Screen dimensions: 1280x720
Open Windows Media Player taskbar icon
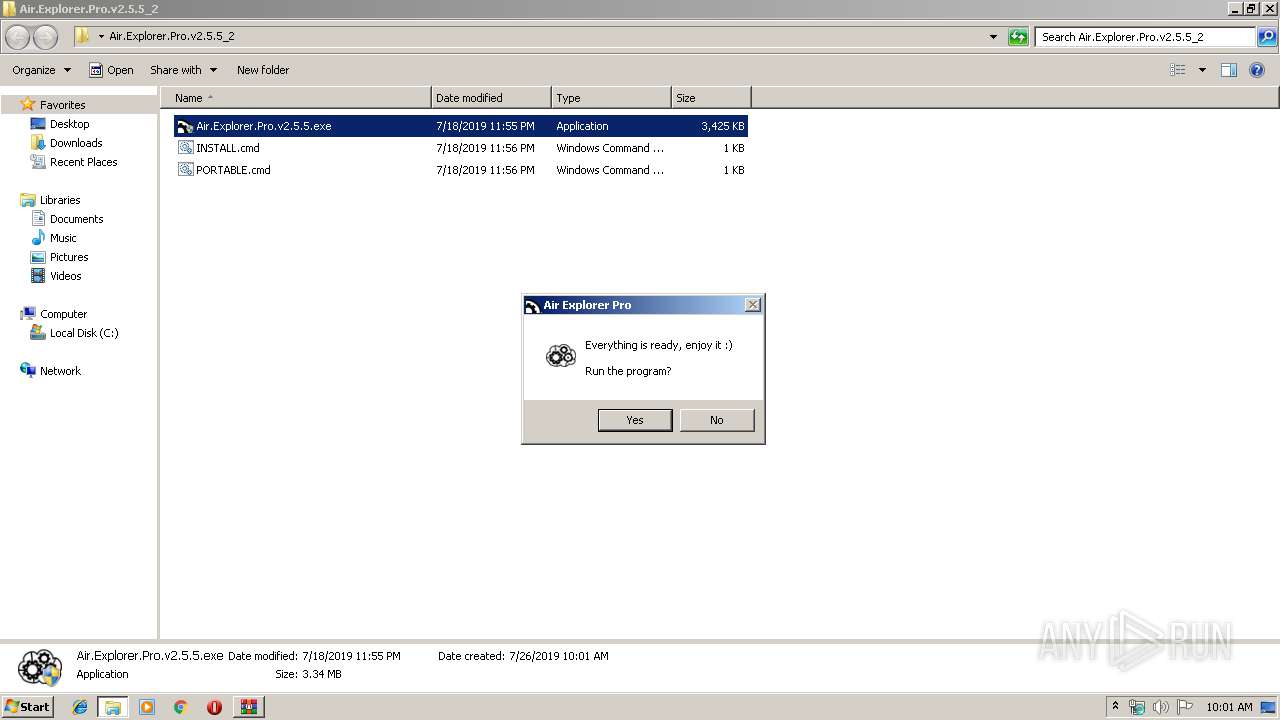147,707
